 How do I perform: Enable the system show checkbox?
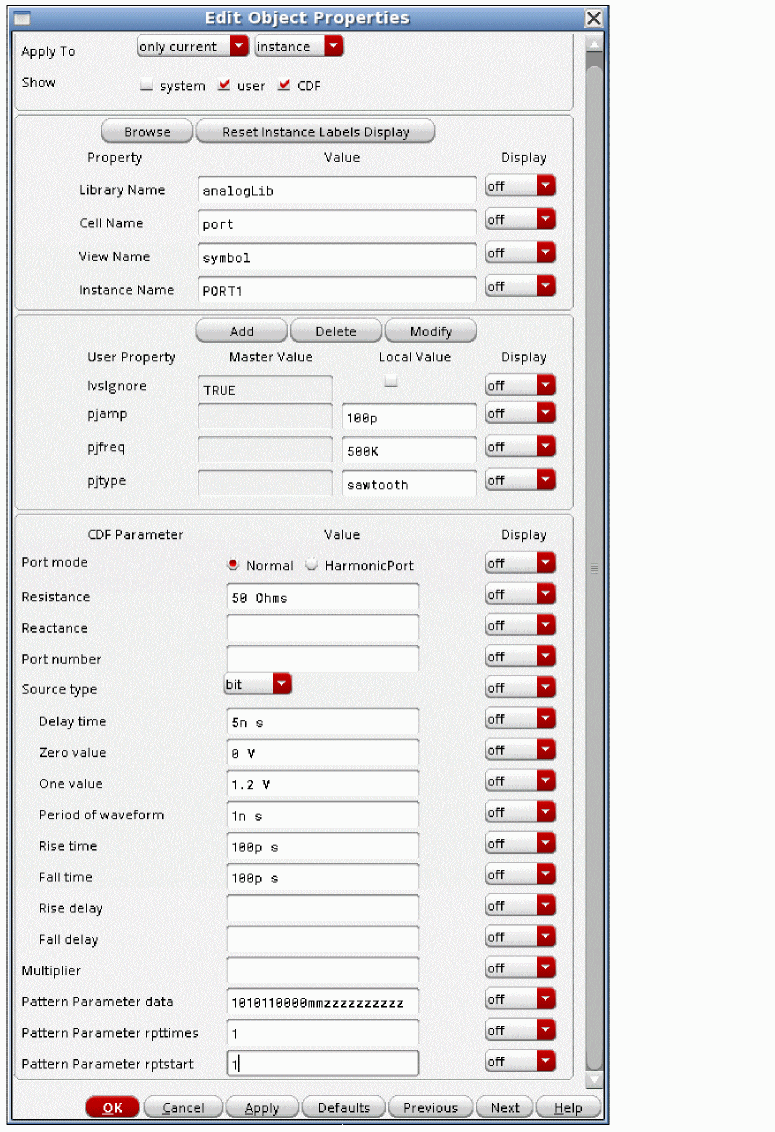pyautogui.click(x=147, y=86)
